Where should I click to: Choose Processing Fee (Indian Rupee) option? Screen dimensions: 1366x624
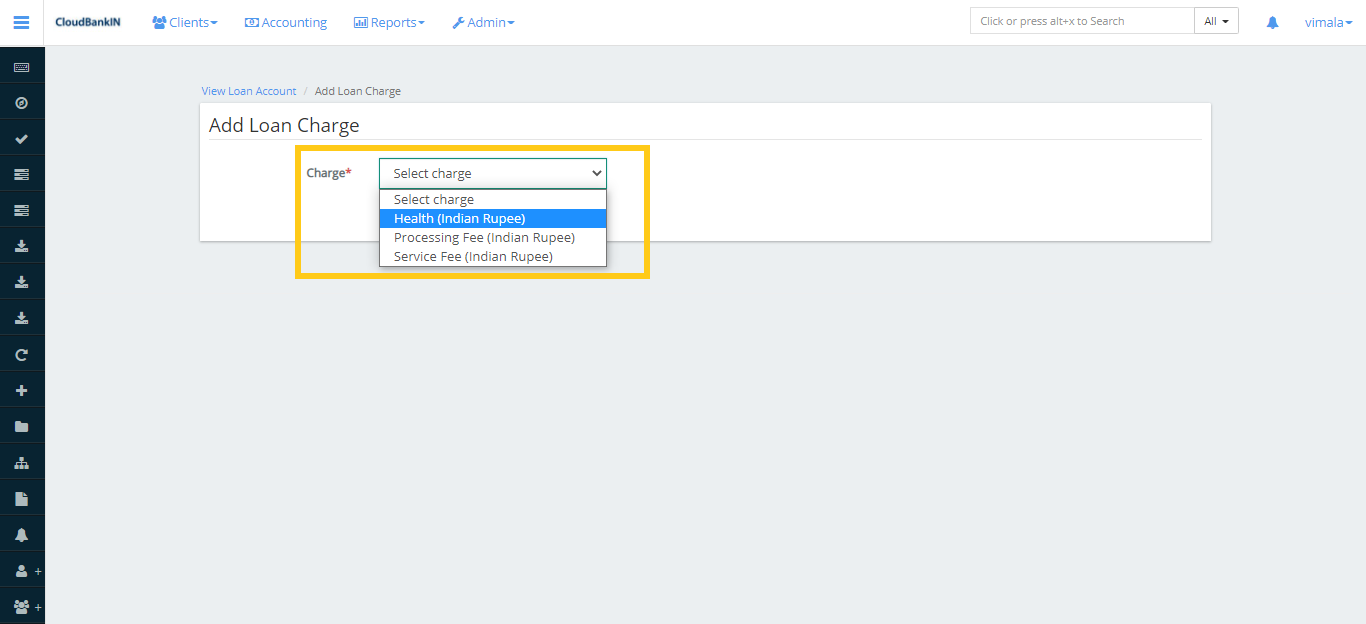[x=484, y=238]
